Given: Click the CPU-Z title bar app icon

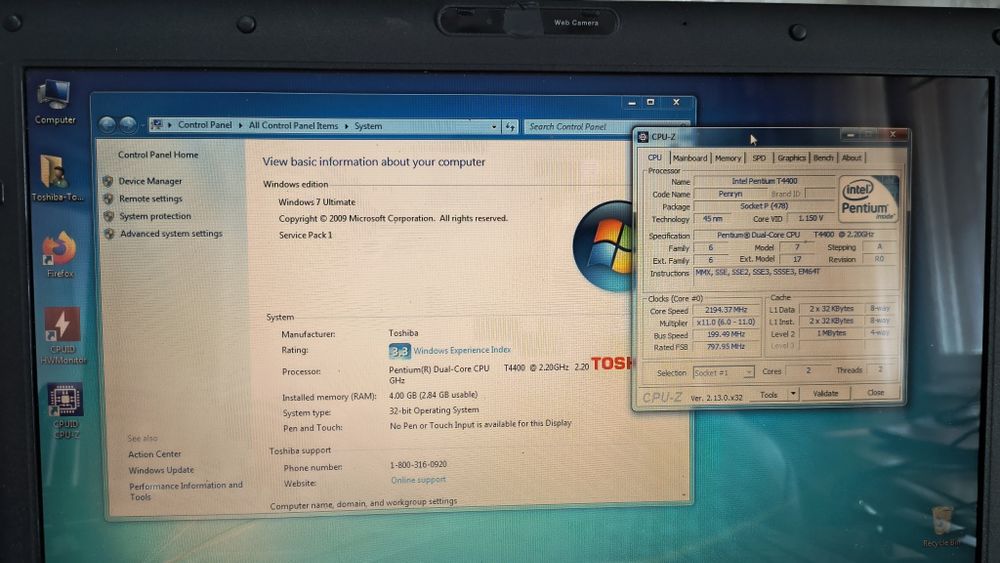Looking at the screenshot, I should [x=643, y=136].
